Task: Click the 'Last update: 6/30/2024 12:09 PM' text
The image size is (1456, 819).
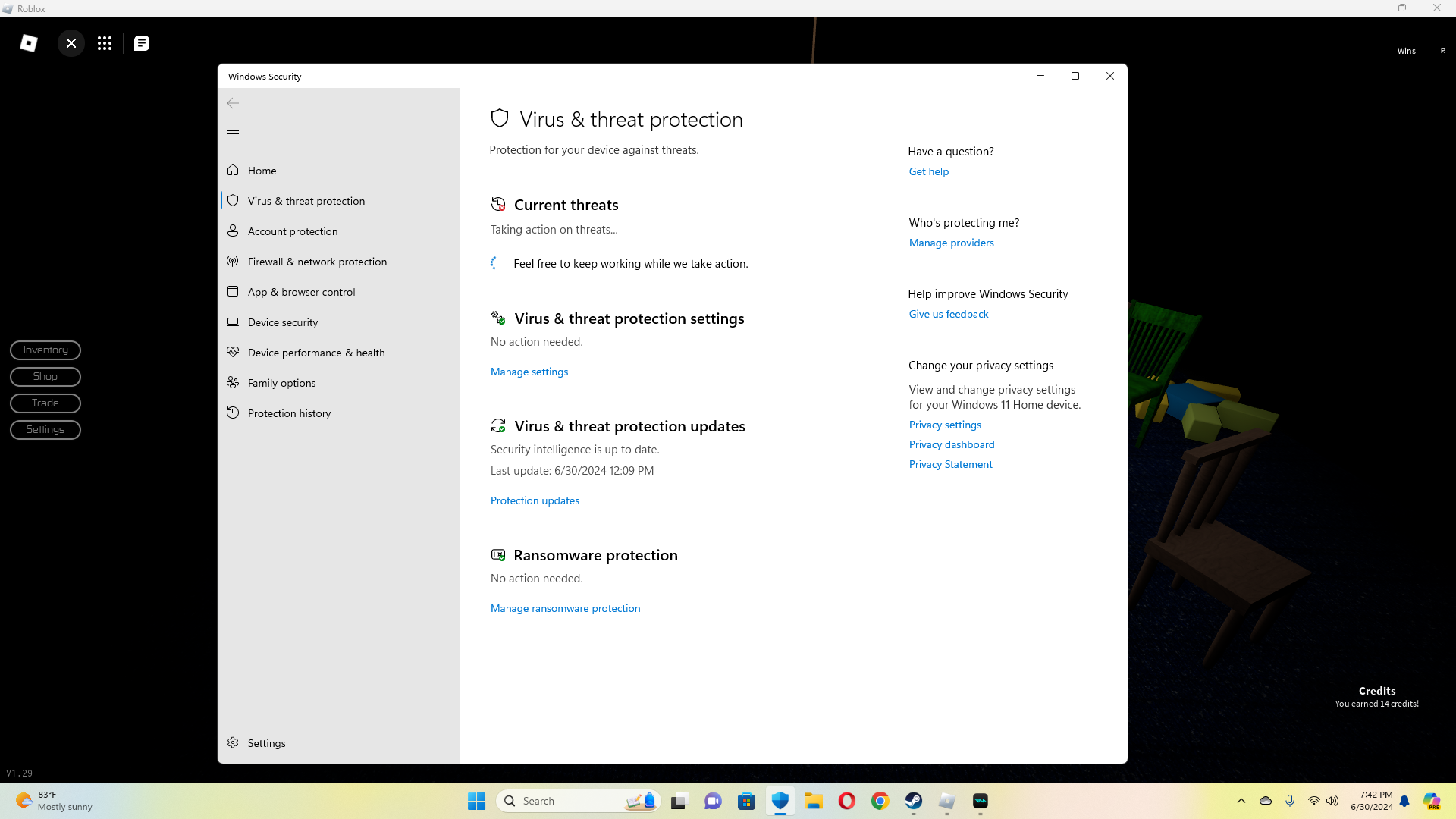Action: click(572, 471)
